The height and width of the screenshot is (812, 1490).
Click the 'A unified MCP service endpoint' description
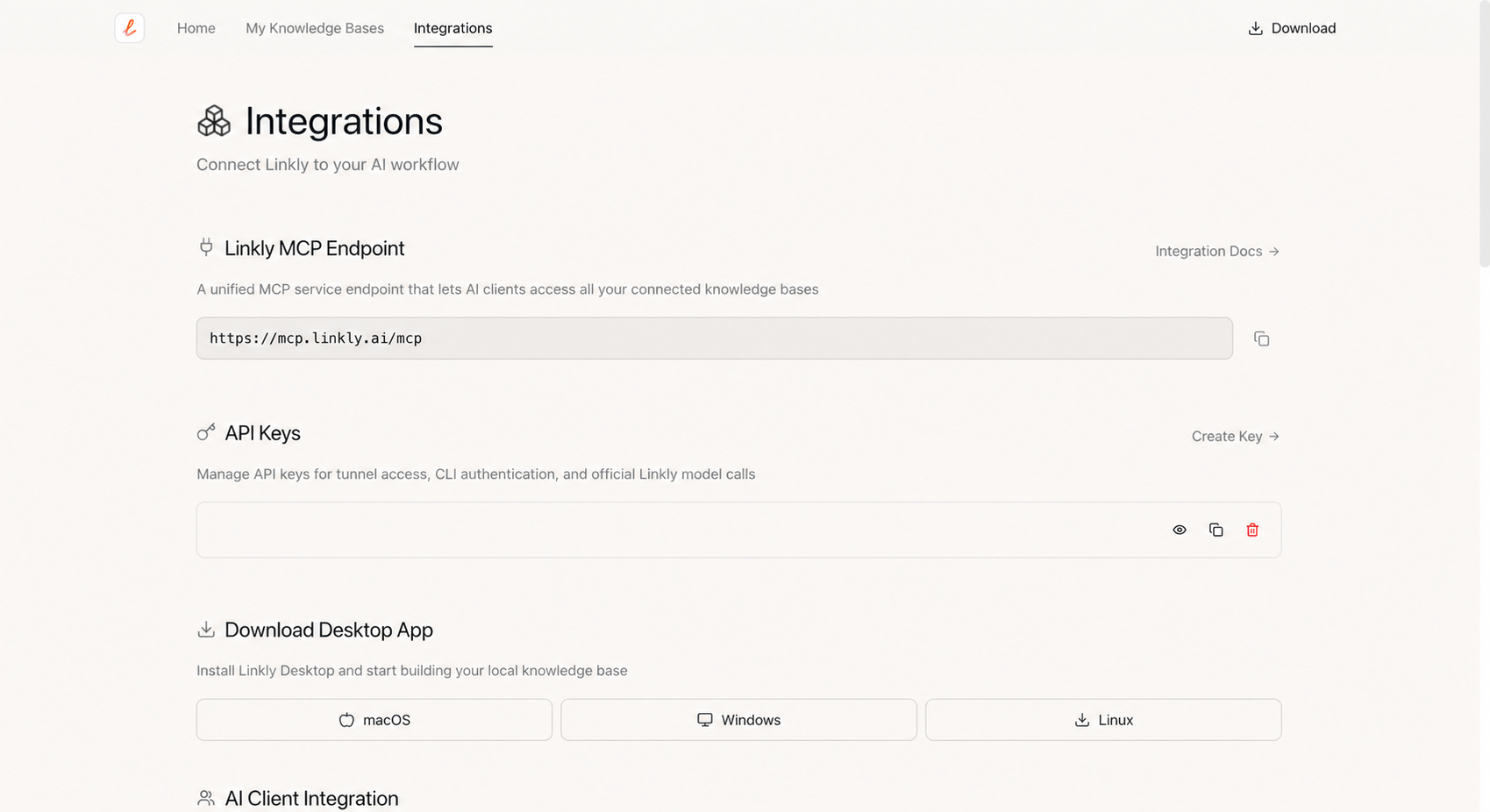click(x=507, y=289)
